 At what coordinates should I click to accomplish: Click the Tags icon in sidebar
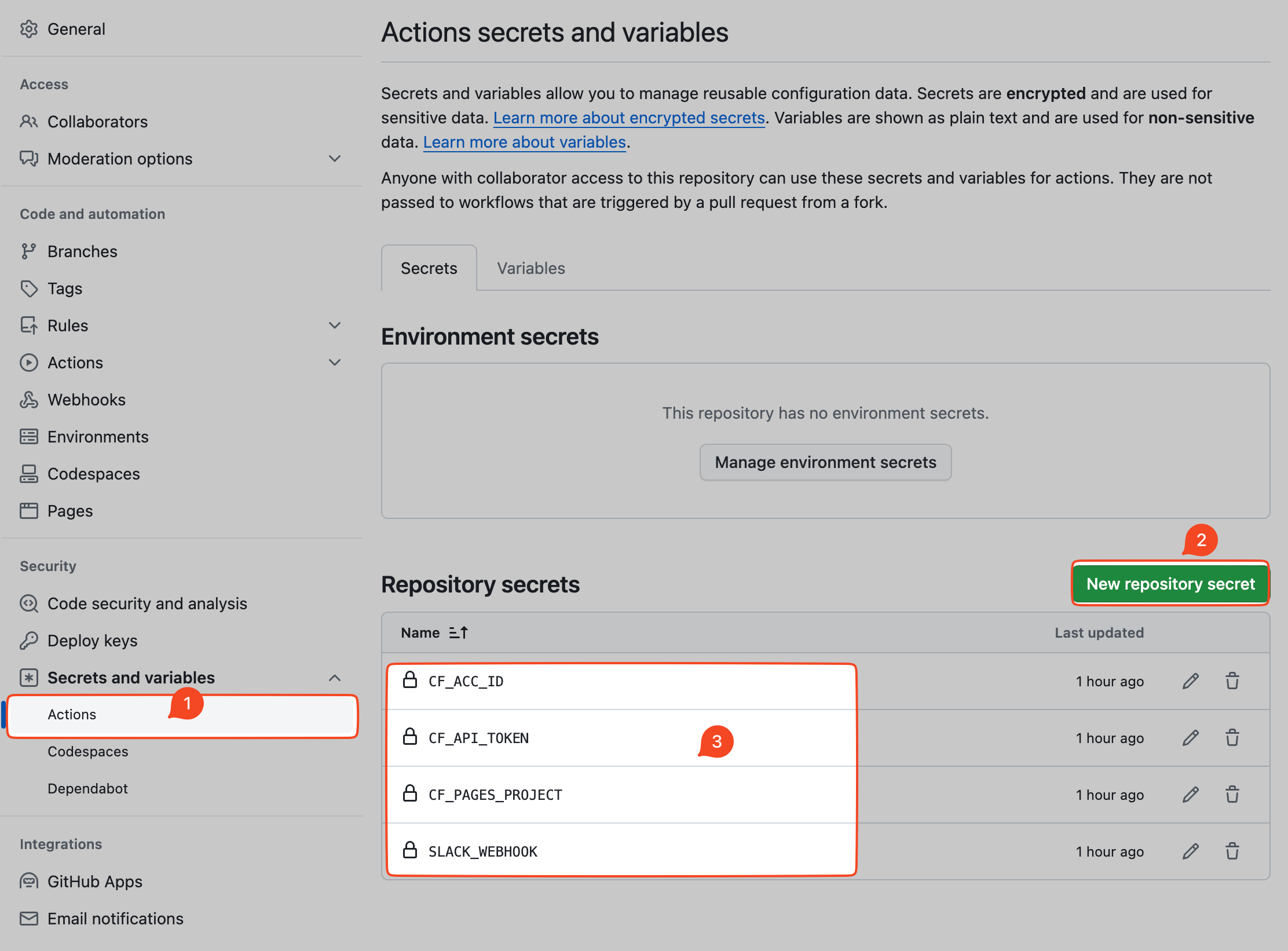pyautogui.click(x=28, y=288)
